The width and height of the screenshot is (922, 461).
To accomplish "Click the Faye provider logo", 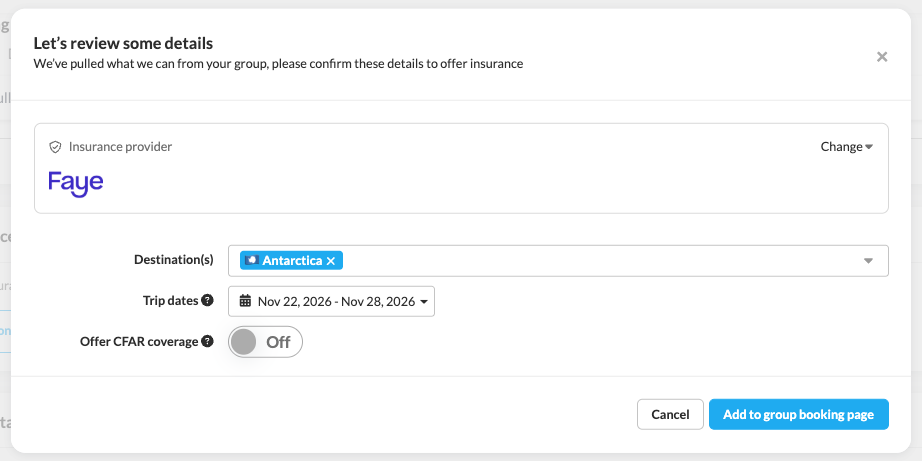I will [x=76, y=183].
